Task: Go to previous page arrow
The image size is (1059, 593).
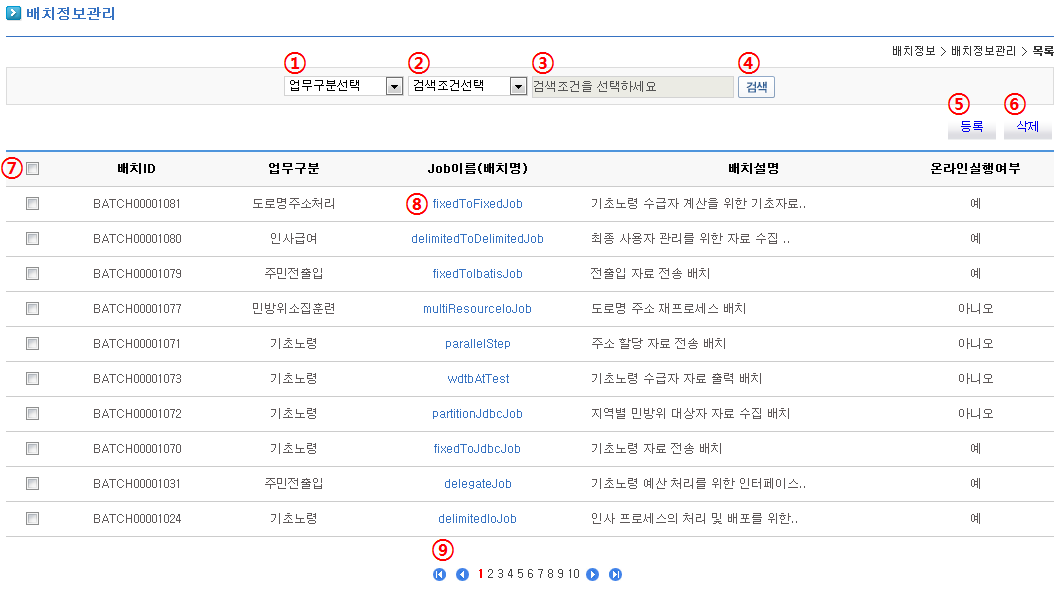Action: pyautogui.click(x=462, y=574)
